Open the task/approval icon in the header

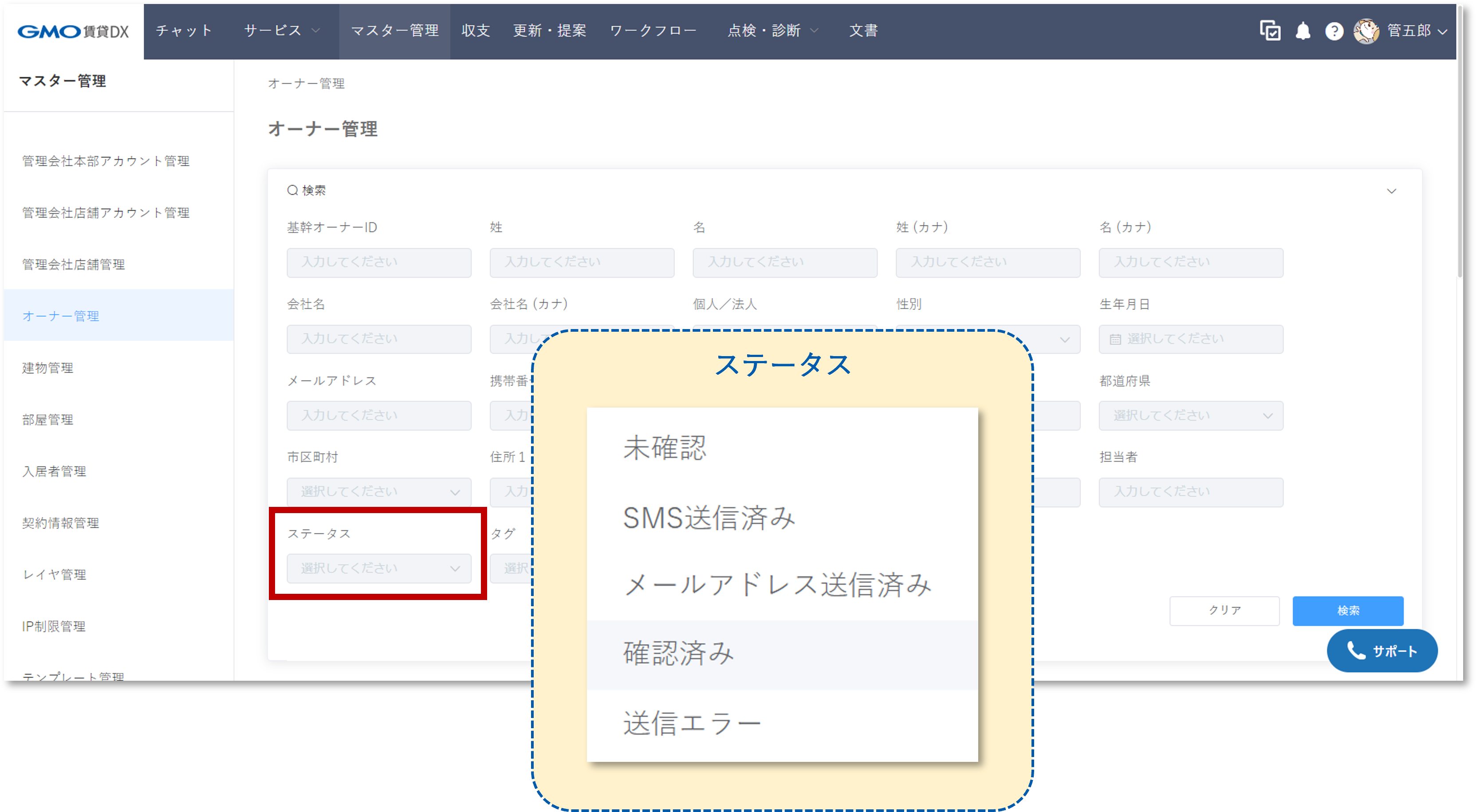click(x=1271, y=31)
